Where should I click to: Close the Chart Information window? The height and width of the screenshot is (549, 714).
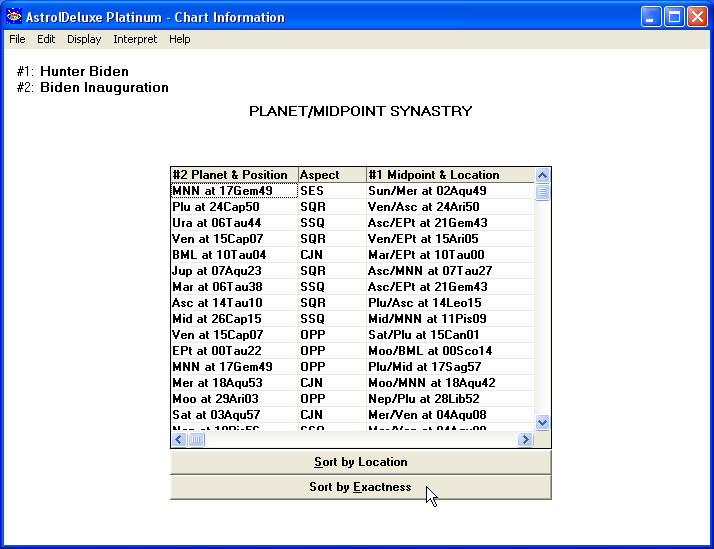click(x=697, y=17)
